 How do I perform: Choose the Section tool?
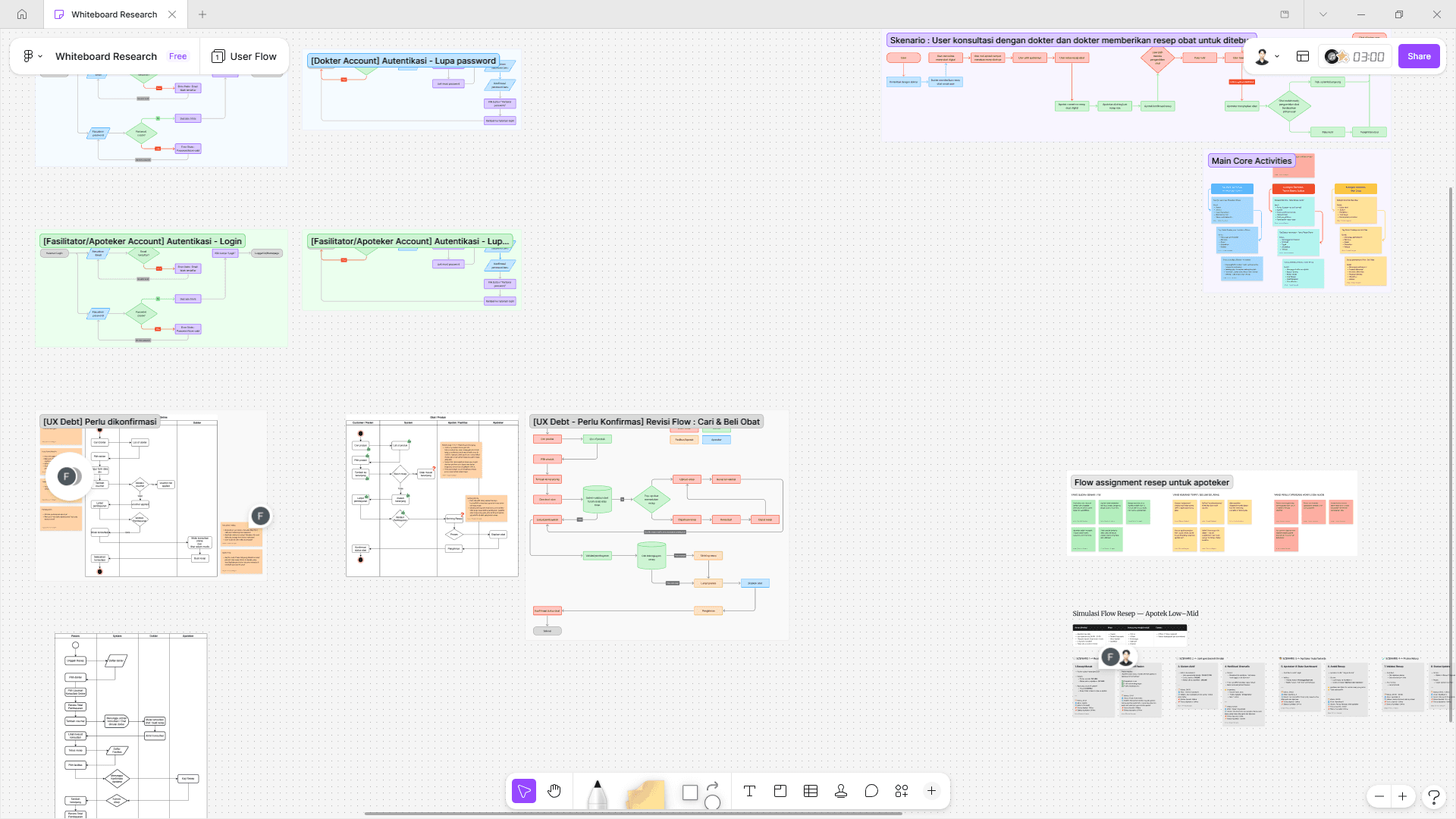[x=780, y=791]
